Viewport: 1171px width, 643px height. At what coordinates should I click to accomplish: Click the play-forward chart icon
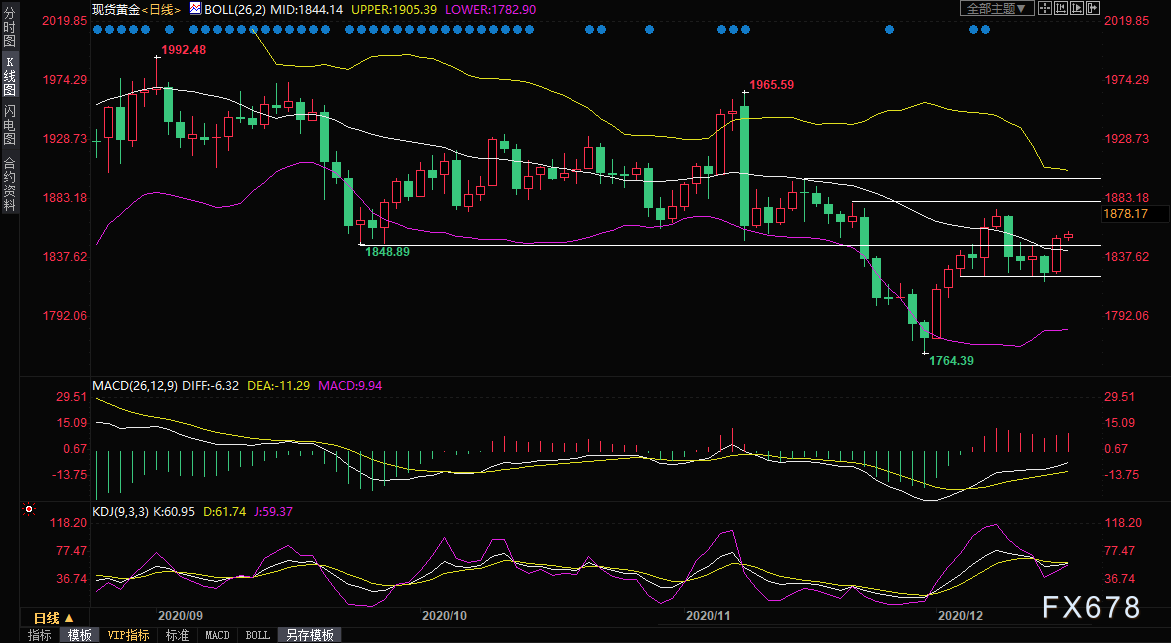[1077, 8]
